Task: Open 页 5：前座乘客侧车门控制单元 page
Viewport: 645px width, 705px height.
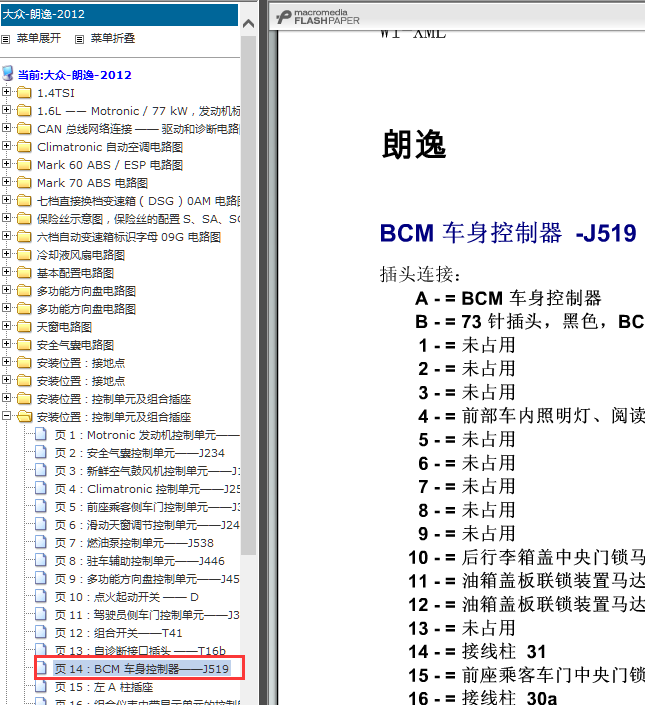Action: click(147, 507)
